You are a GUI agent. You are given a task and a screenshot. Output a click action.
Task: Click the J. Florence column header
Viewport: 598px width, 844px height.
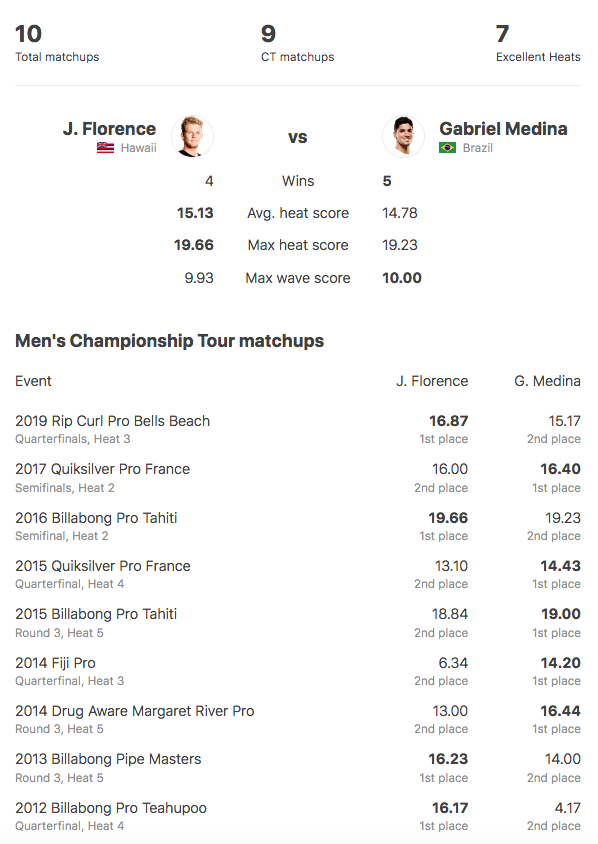point(432,381)
